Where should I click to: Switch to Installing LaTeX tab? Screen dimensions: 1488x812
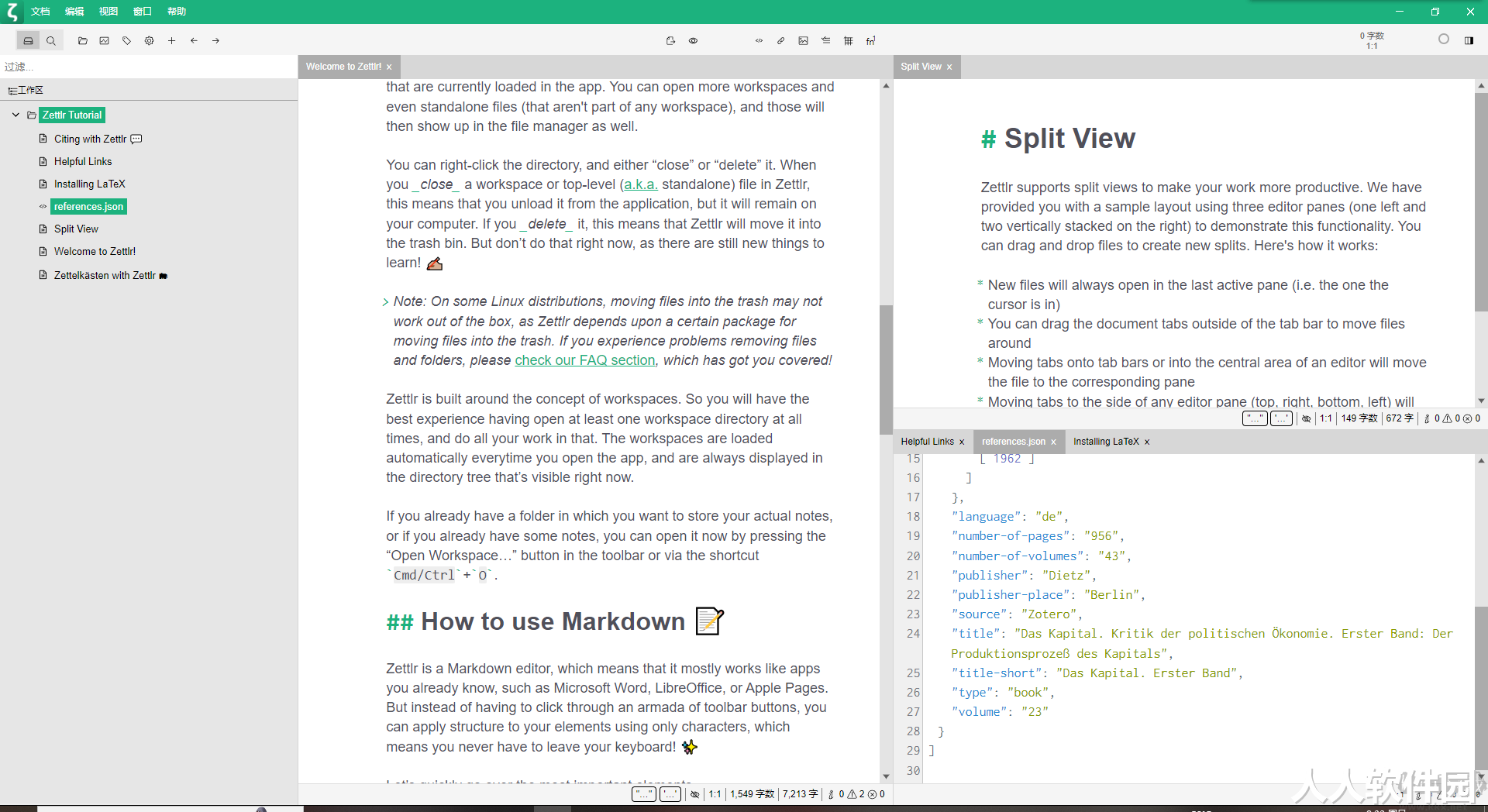pos(1106,442)
